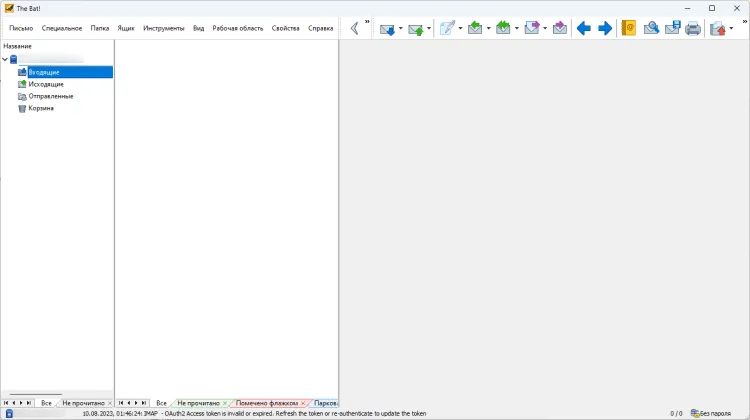Click the Send queued mail icon
This screenshot has width=750, height=420.
416,29
